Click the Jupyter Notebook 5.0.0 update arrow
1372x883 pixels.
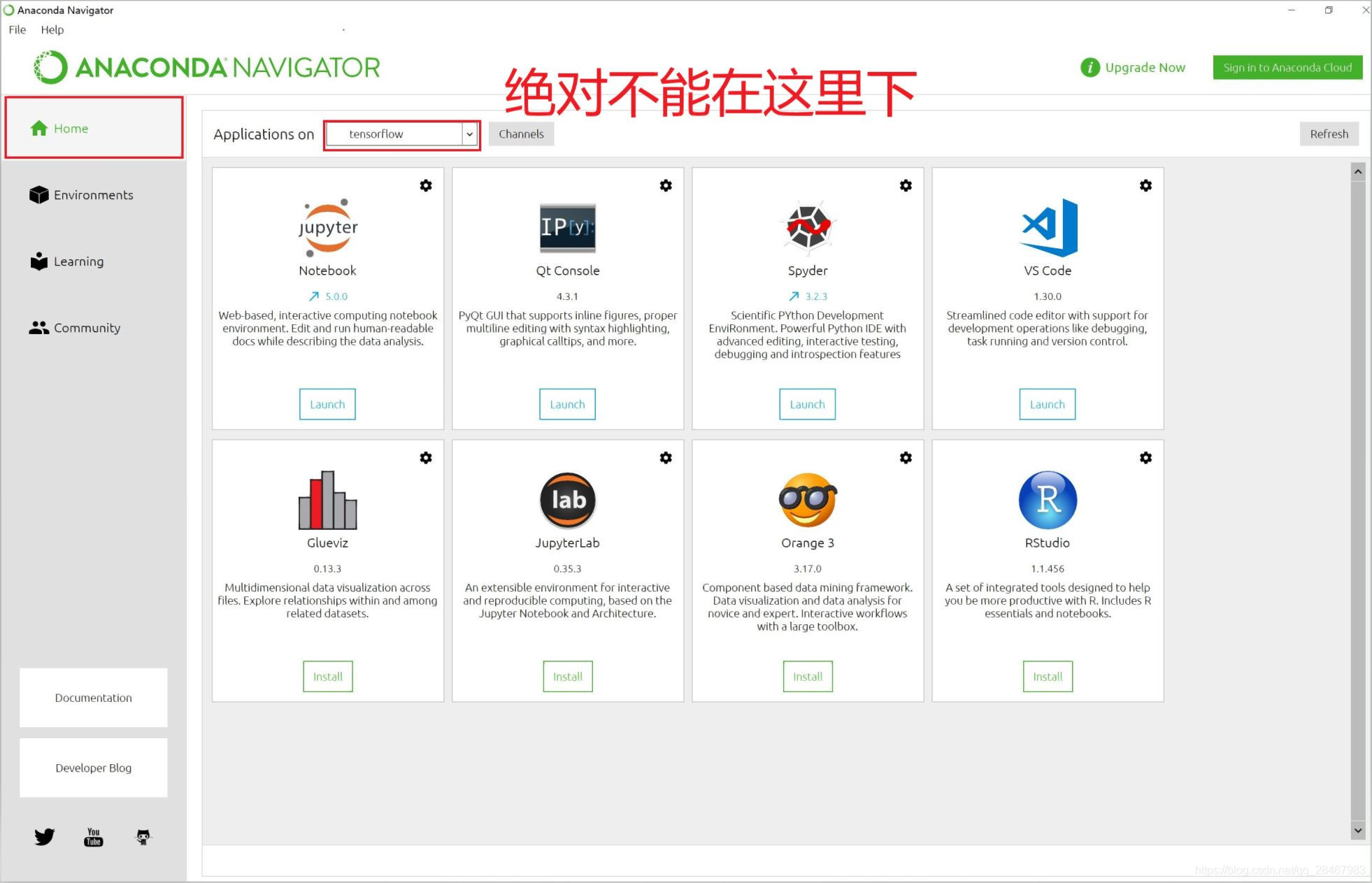(314, 296)
